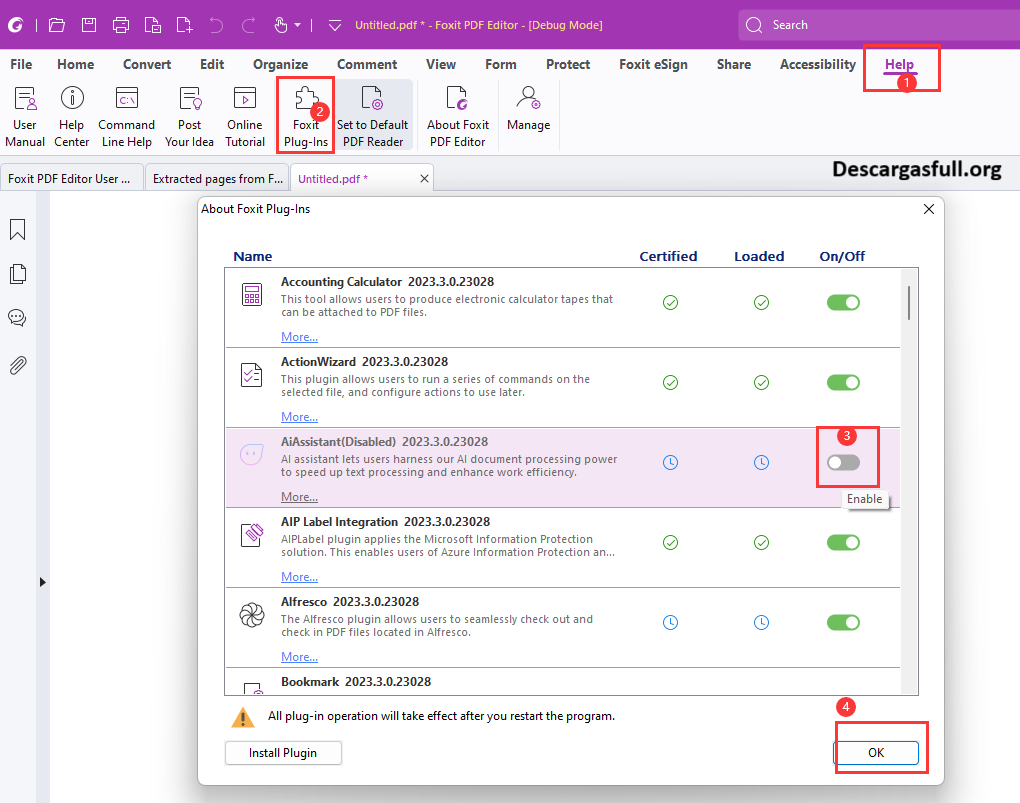Viewport: 1020px width, 803px height.
Task: Expand the collapsed left navigation panel arrow
Action: click(x=42, y=582)
